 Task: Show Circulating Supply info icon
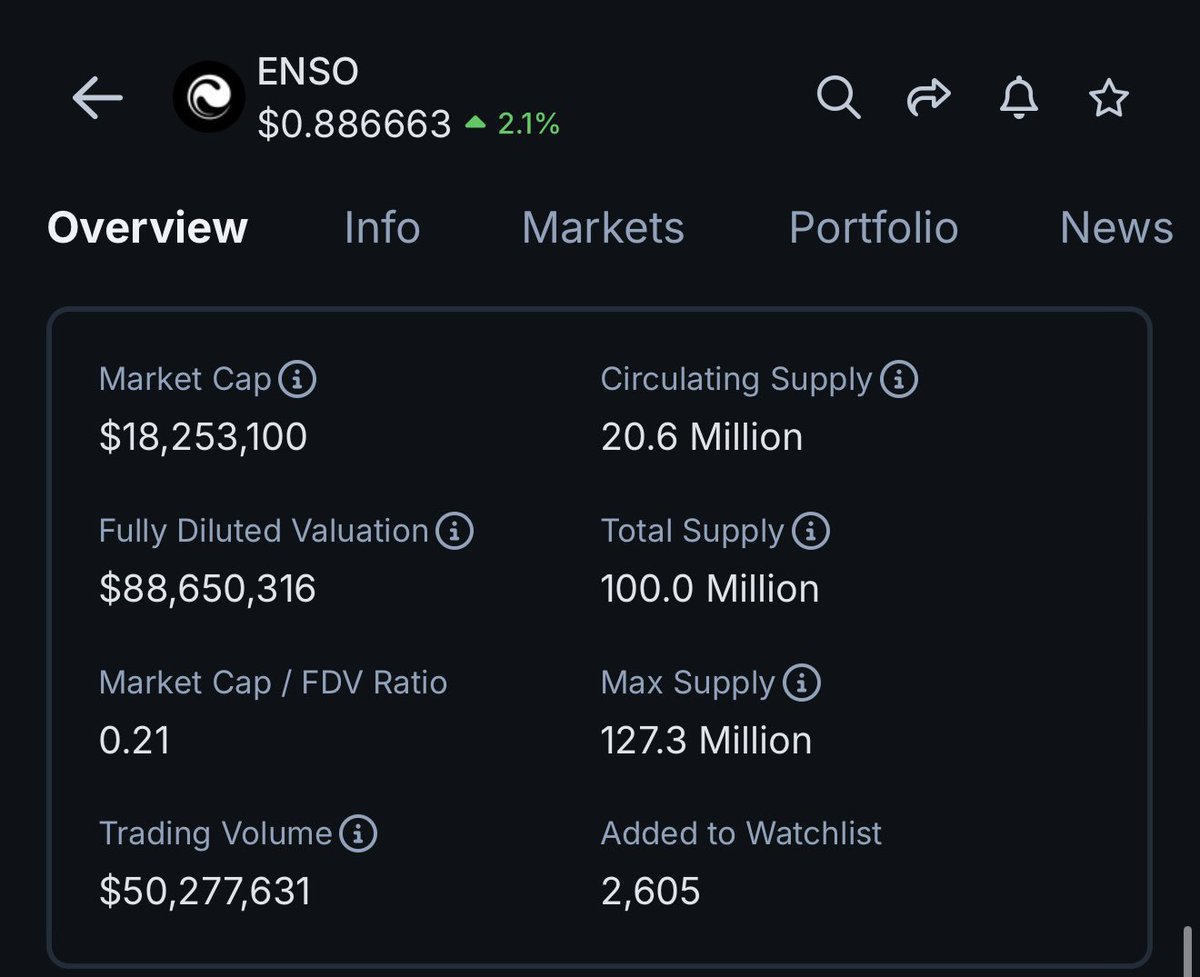click(x=898, y=380)
